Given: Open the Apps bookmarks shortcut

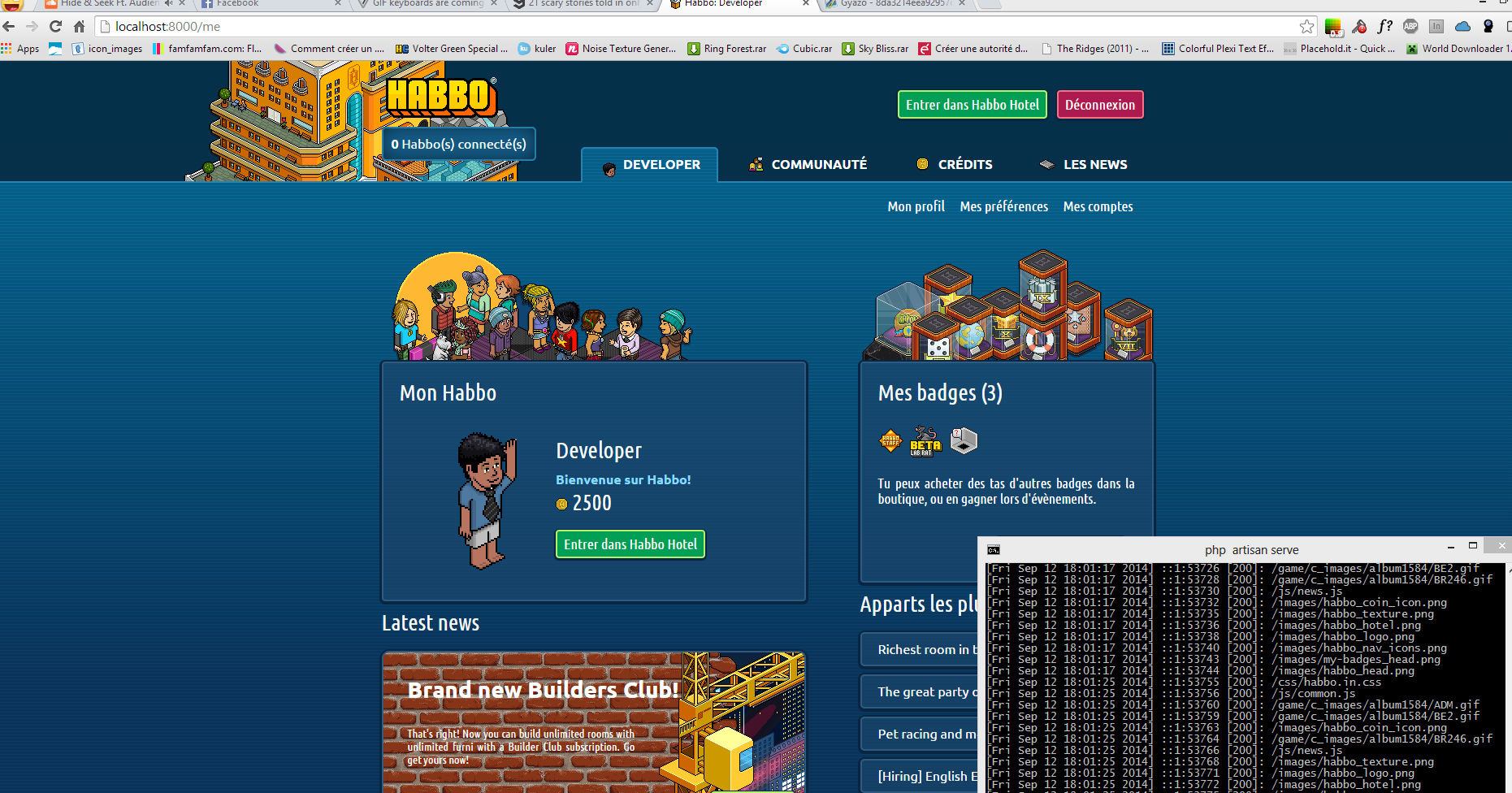Looking at the screenshot, I should [x=21, y=49].
